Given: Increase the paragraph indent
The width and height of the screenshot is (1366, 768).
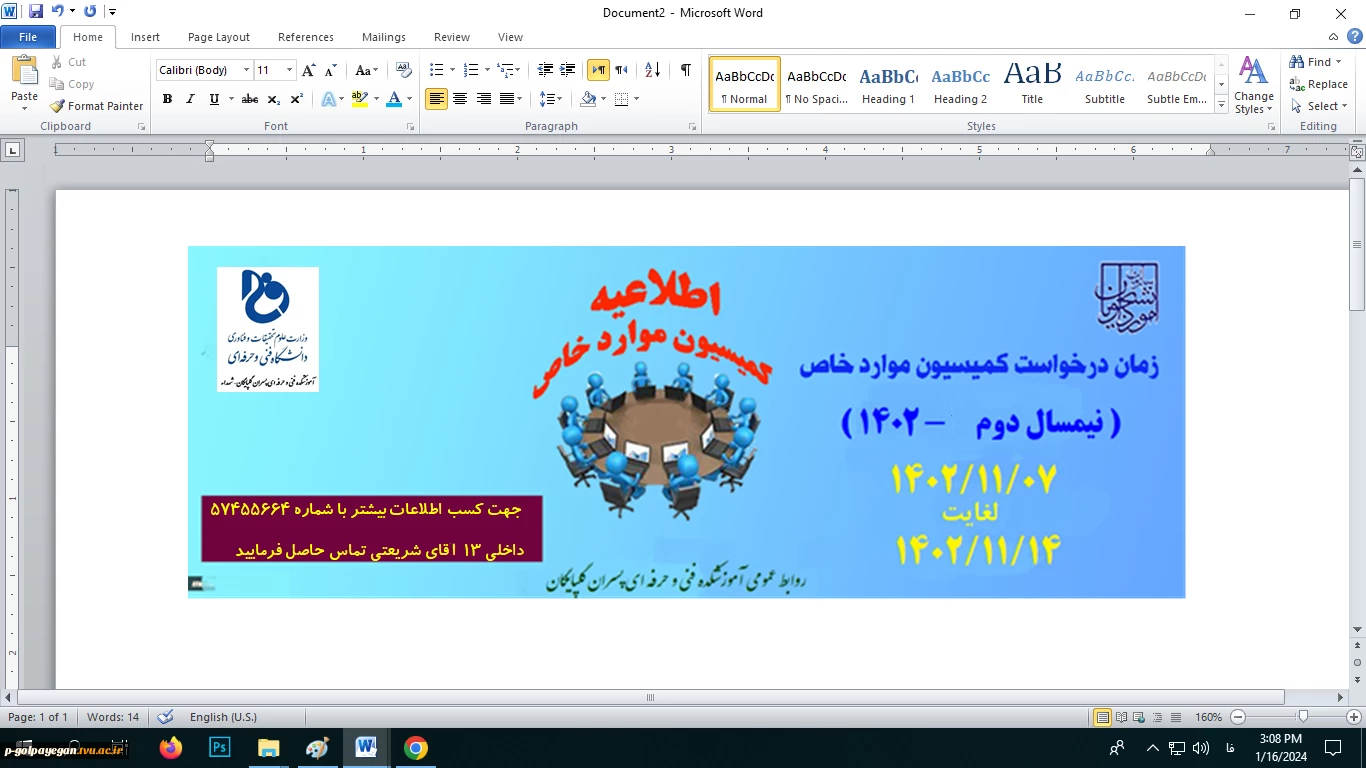Looking at the screenshot, I should (568, 70).
